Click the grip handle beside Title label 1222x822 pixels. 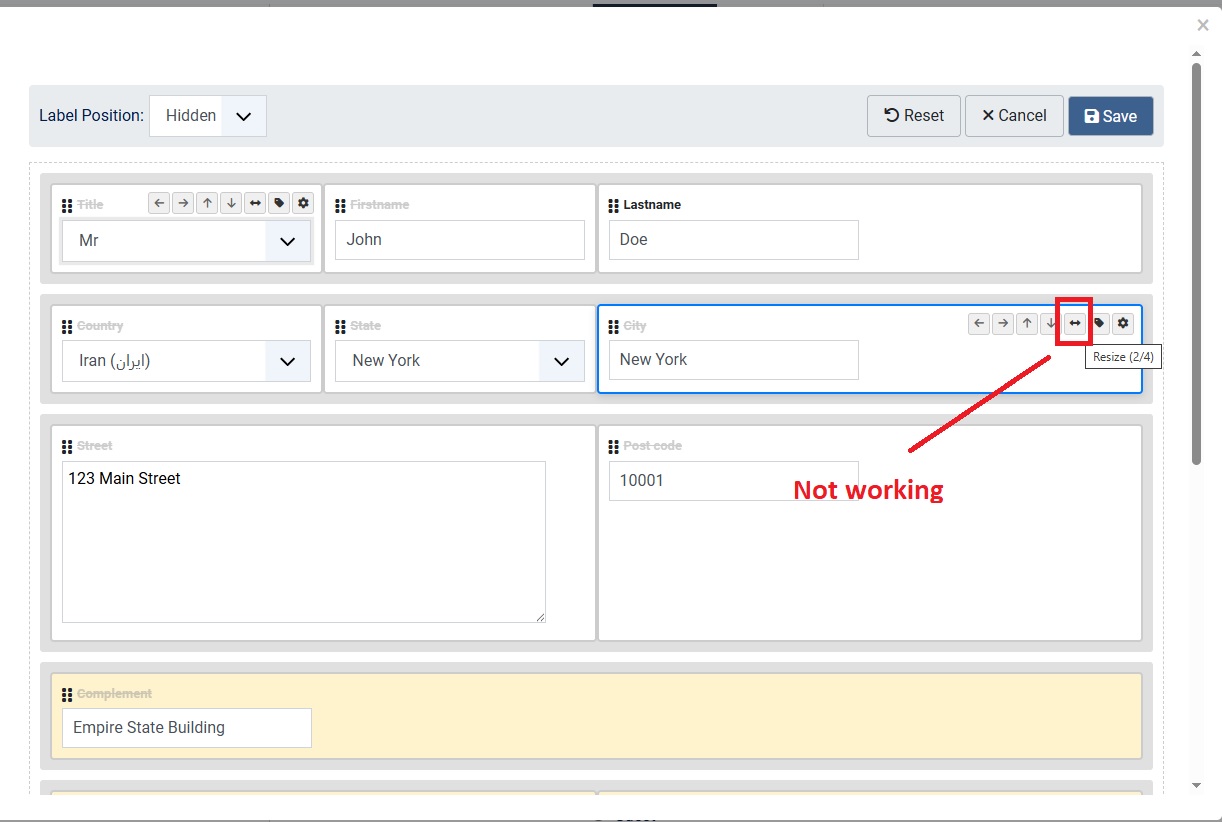coord(67,205)
